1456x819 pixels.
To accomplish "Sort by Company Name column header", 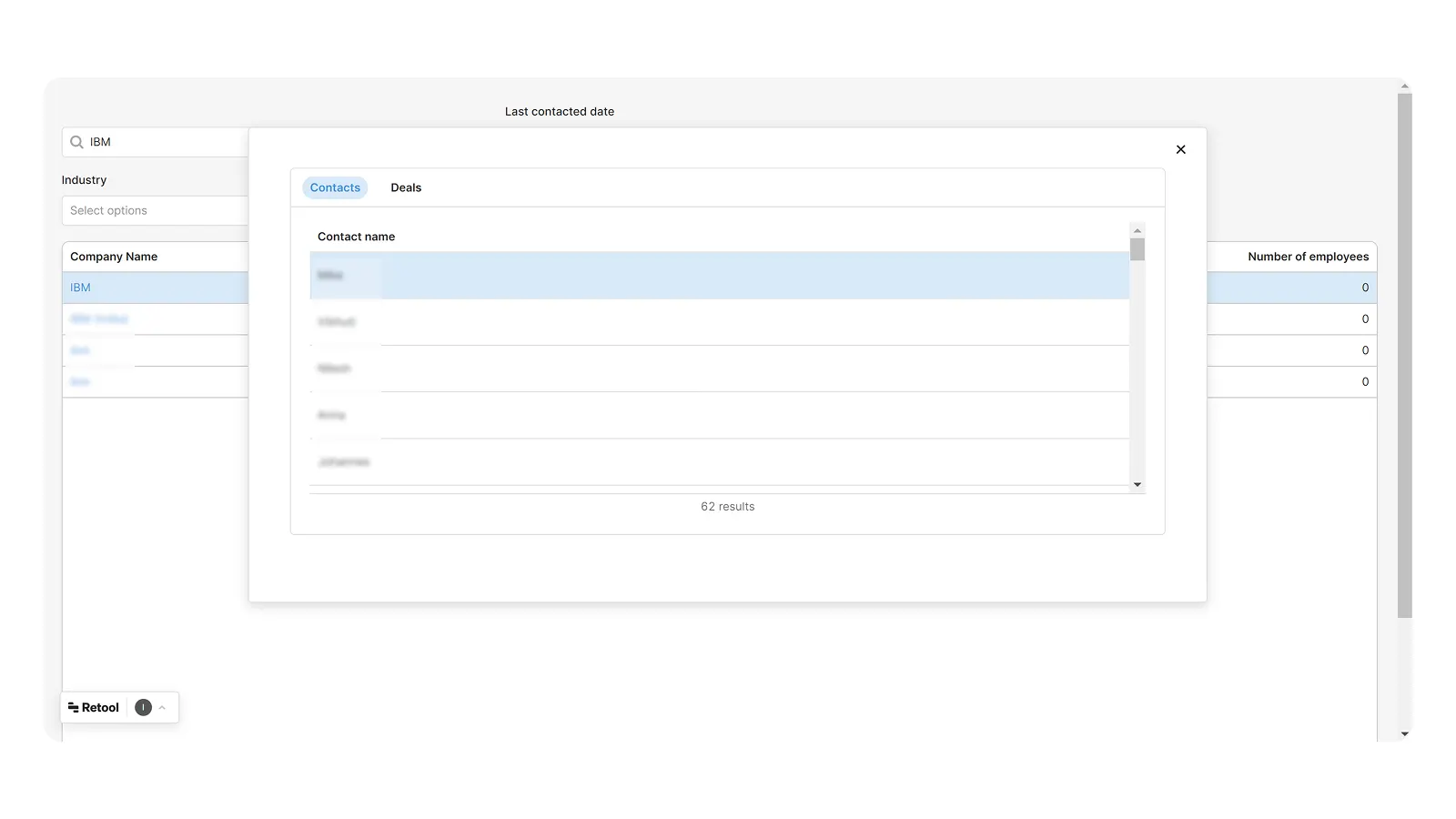I will (114, 257).
